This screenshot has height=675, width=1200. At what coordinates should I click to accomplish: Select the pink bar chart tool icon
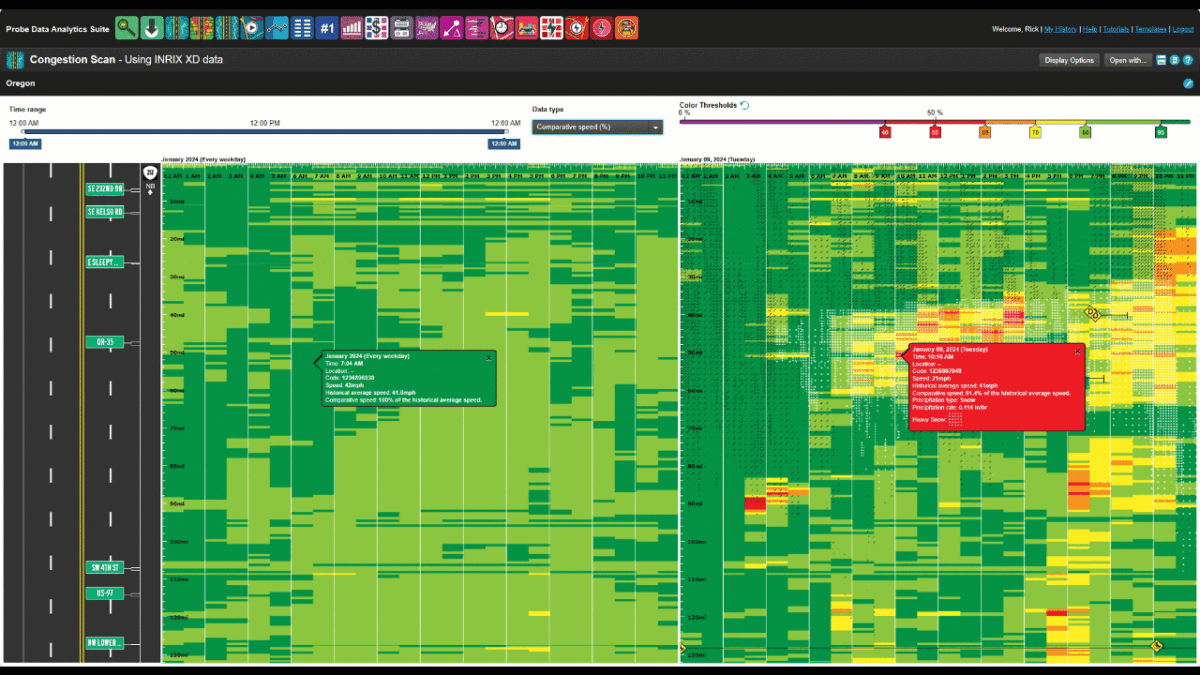352,28
